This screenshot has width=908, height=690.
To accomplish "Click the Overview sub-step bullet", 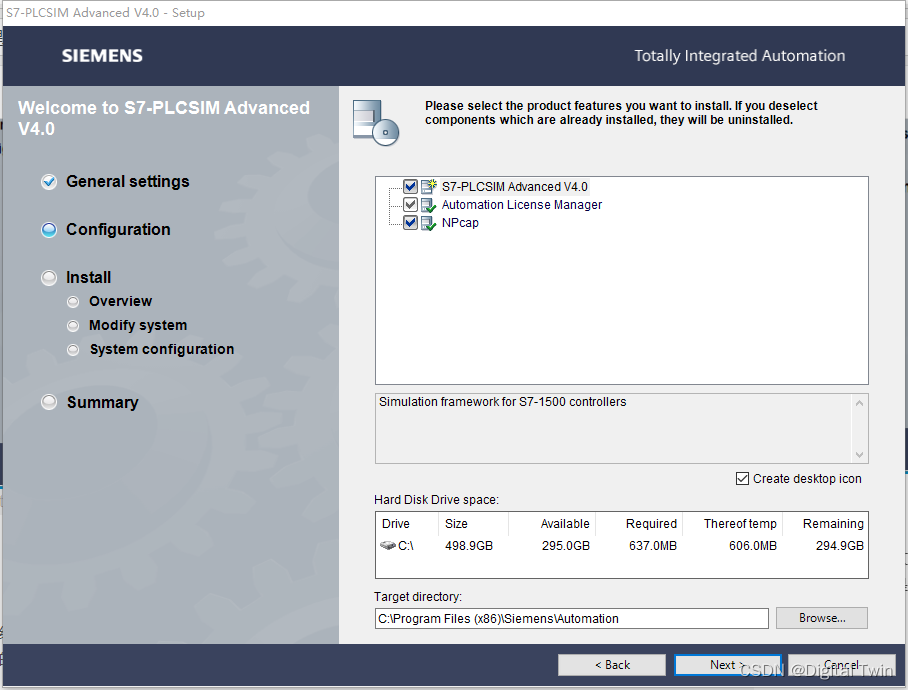I will point(73,302).
